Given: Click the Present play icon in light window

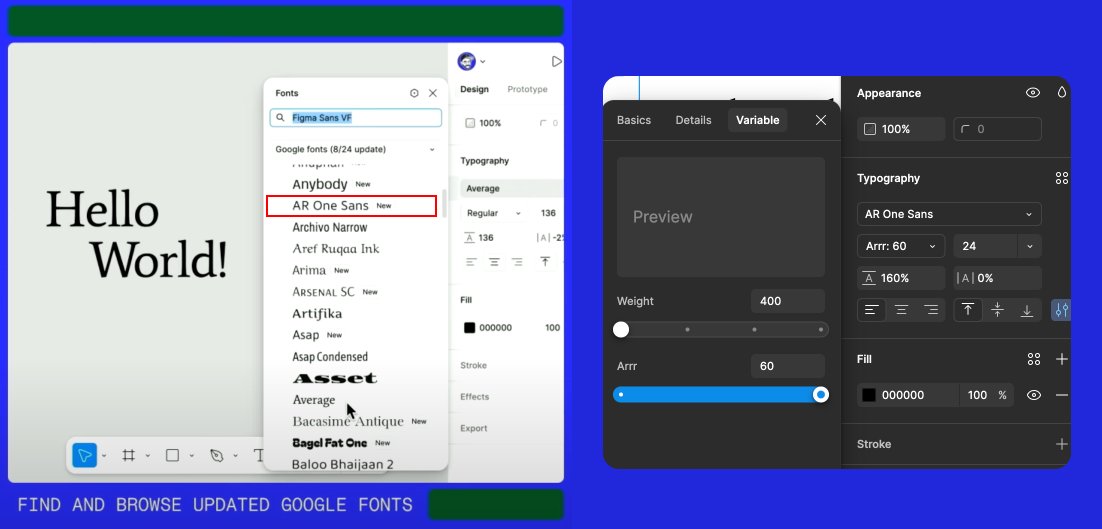Looking at the screenshot, I should pos(556,62).
